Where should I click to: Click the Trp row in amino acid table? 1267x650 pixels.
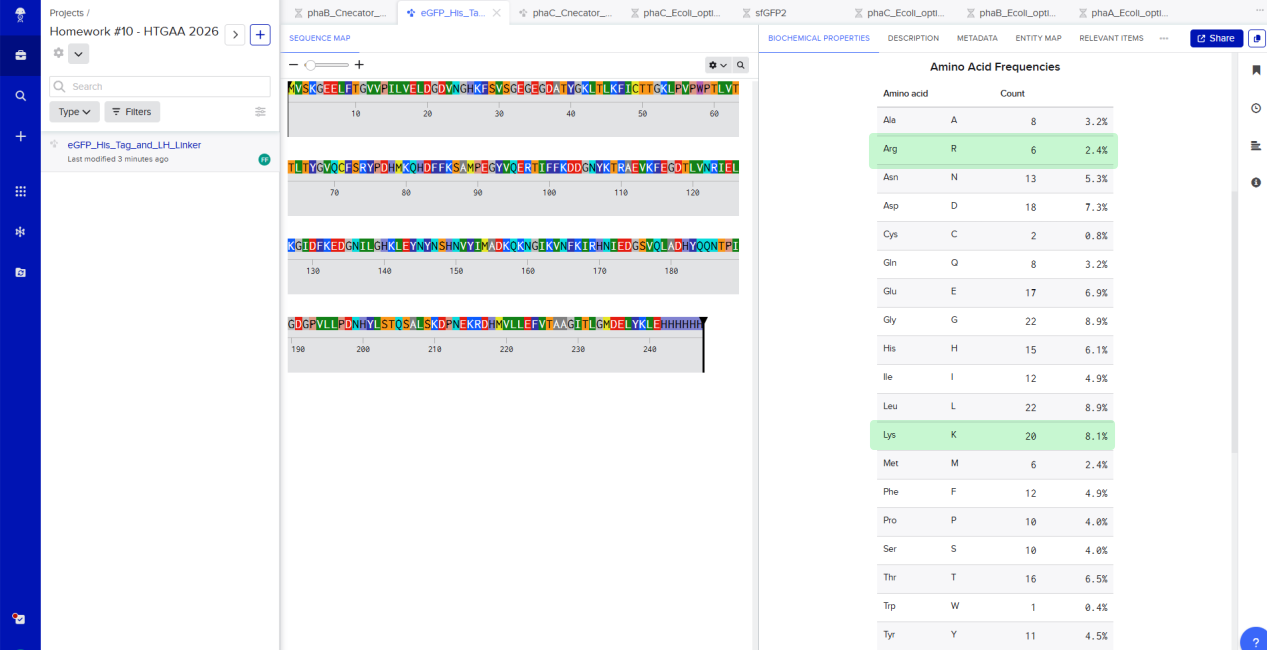click(994, 607)
